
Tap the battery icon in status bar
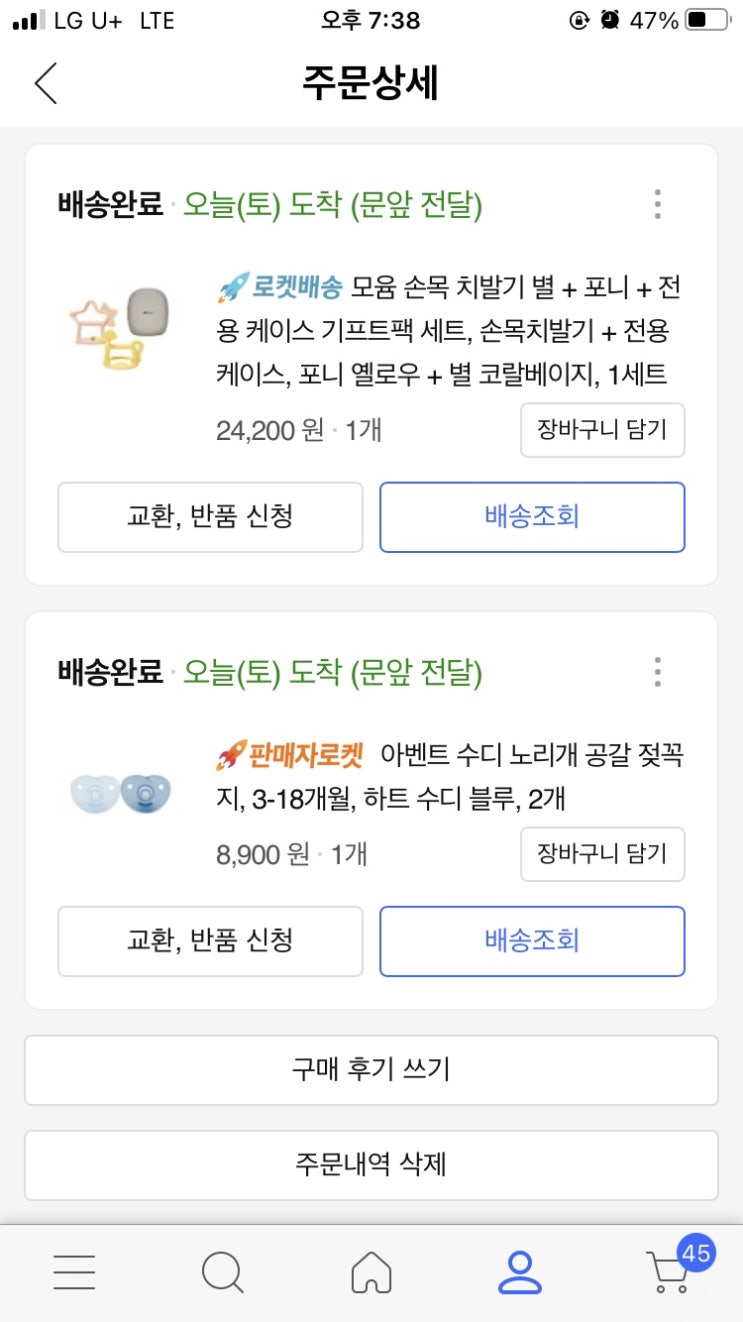coord(708,20)
